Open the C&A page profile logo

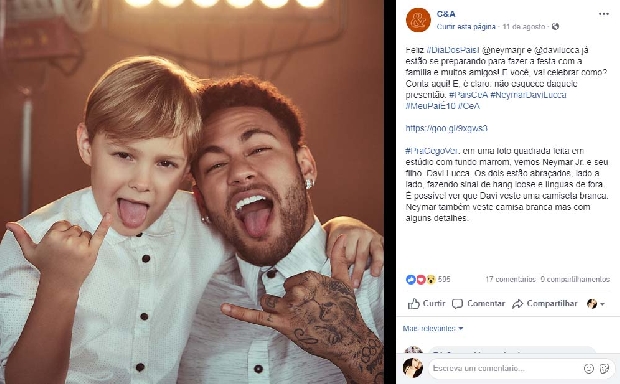click(418, 20)
